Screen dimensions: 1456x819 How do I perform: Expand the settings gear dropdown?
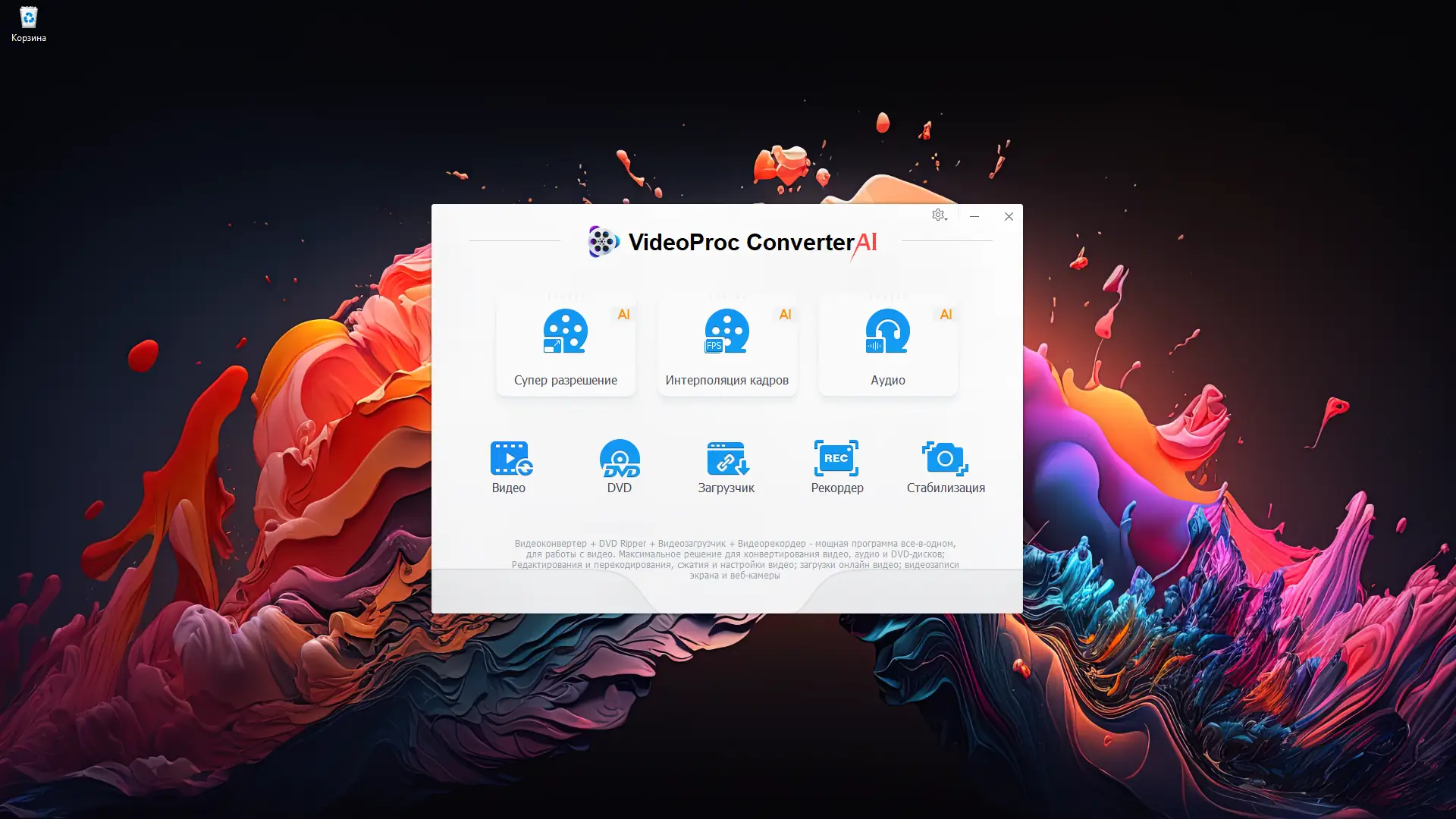click(x=940, y=215)
